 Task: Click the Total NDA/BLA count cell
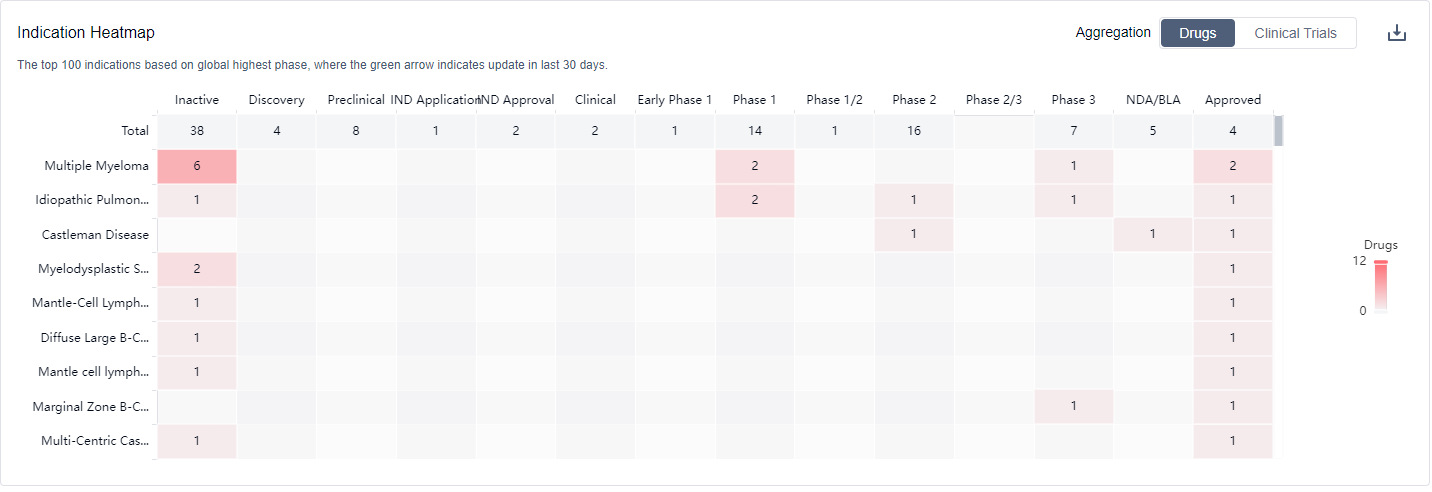(1152, 131)
